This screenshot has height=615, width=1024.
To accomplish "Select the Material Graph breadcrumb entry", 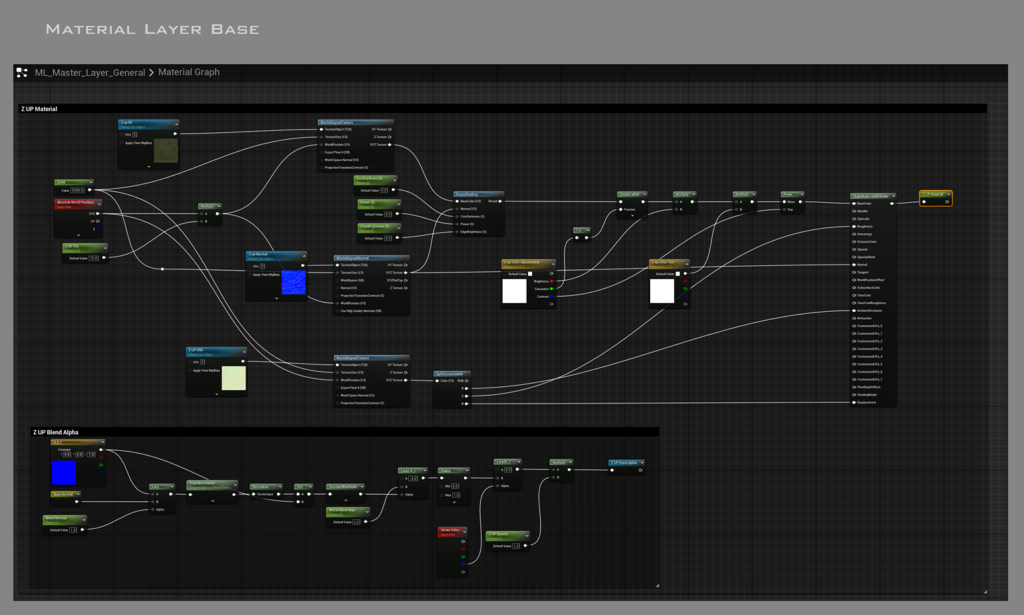I will tap(188, 72).
